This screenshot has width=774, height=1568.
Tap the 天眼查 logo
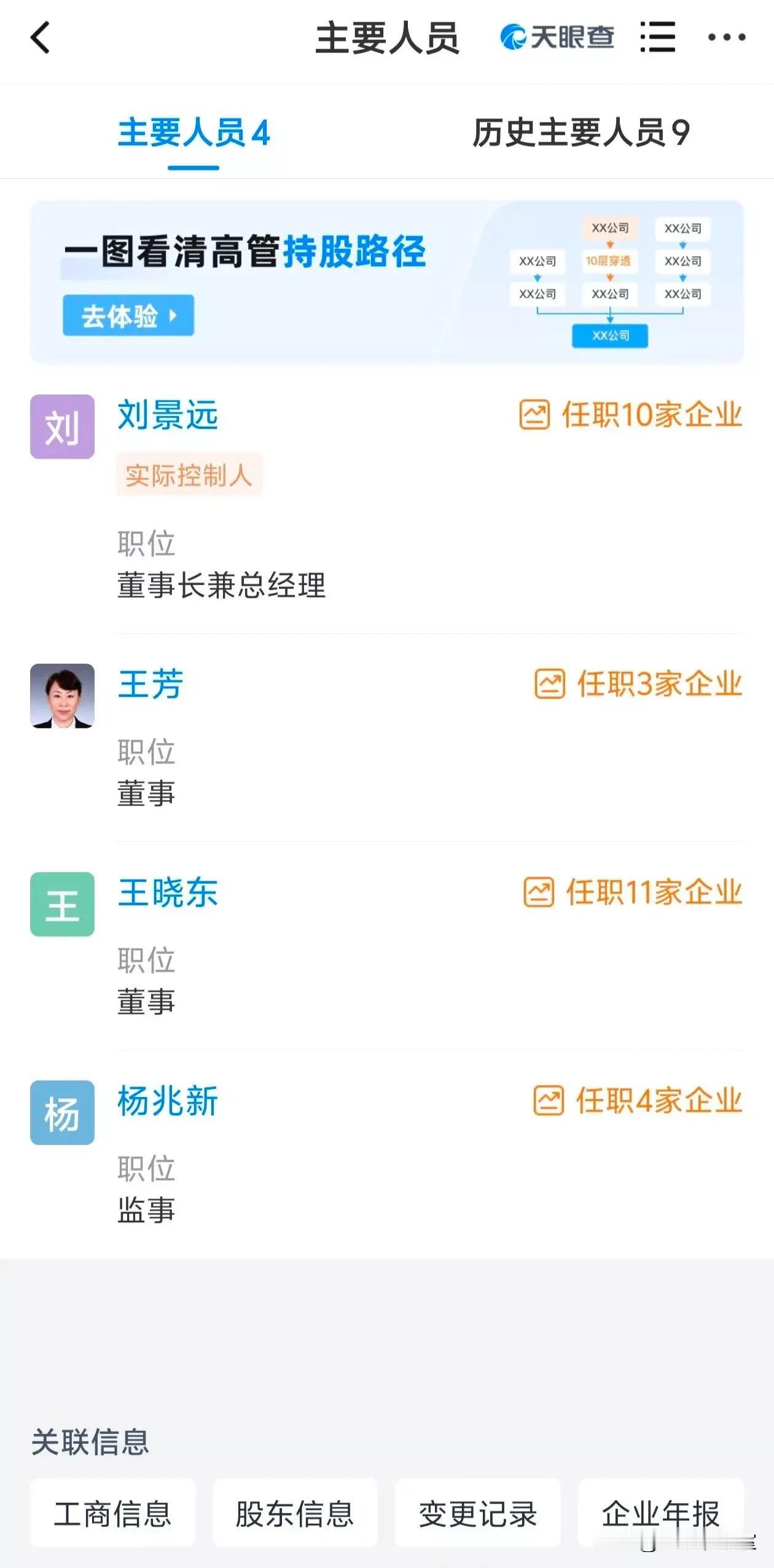click(x=557, y=37)
